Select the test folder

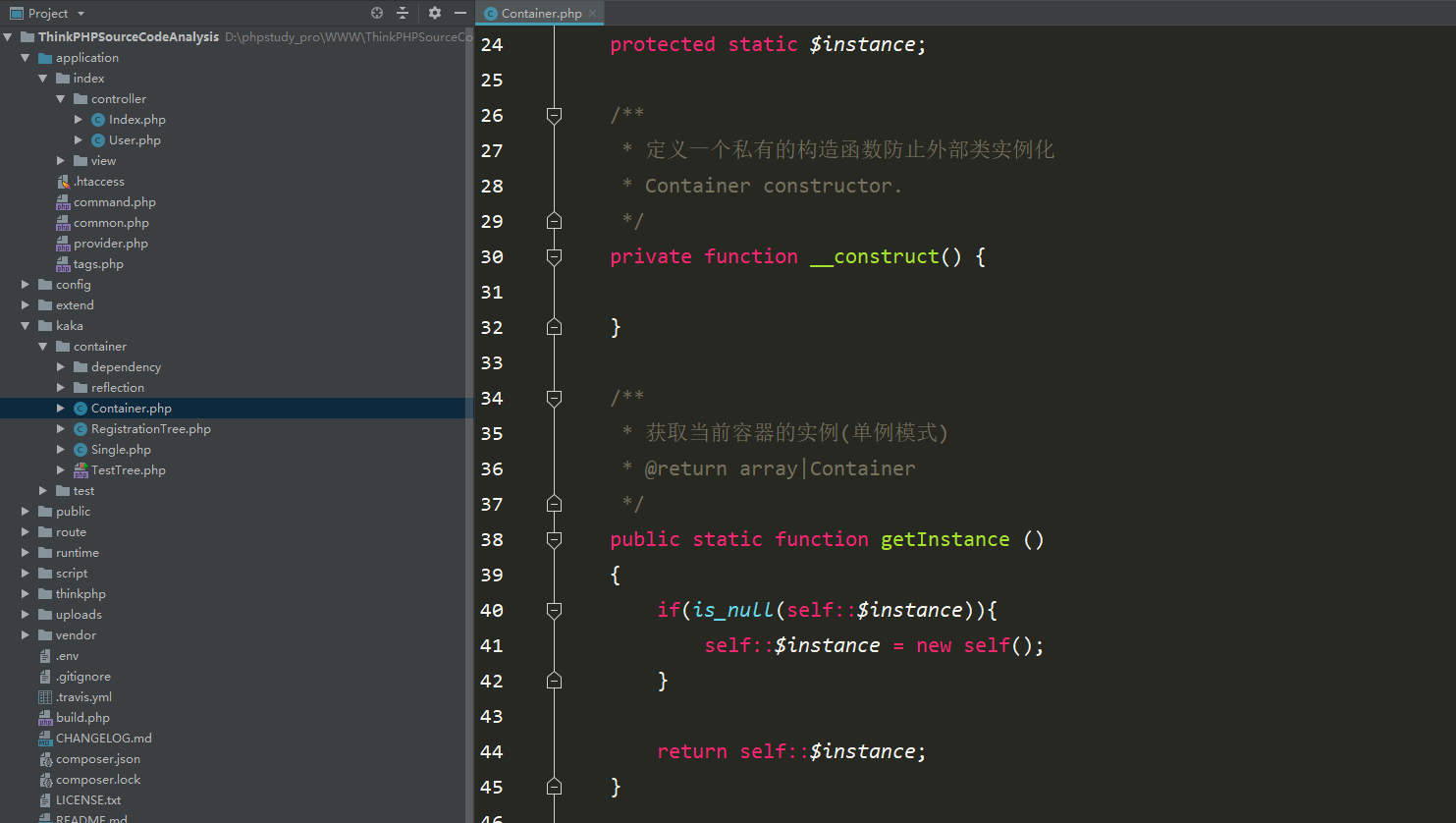83,491
